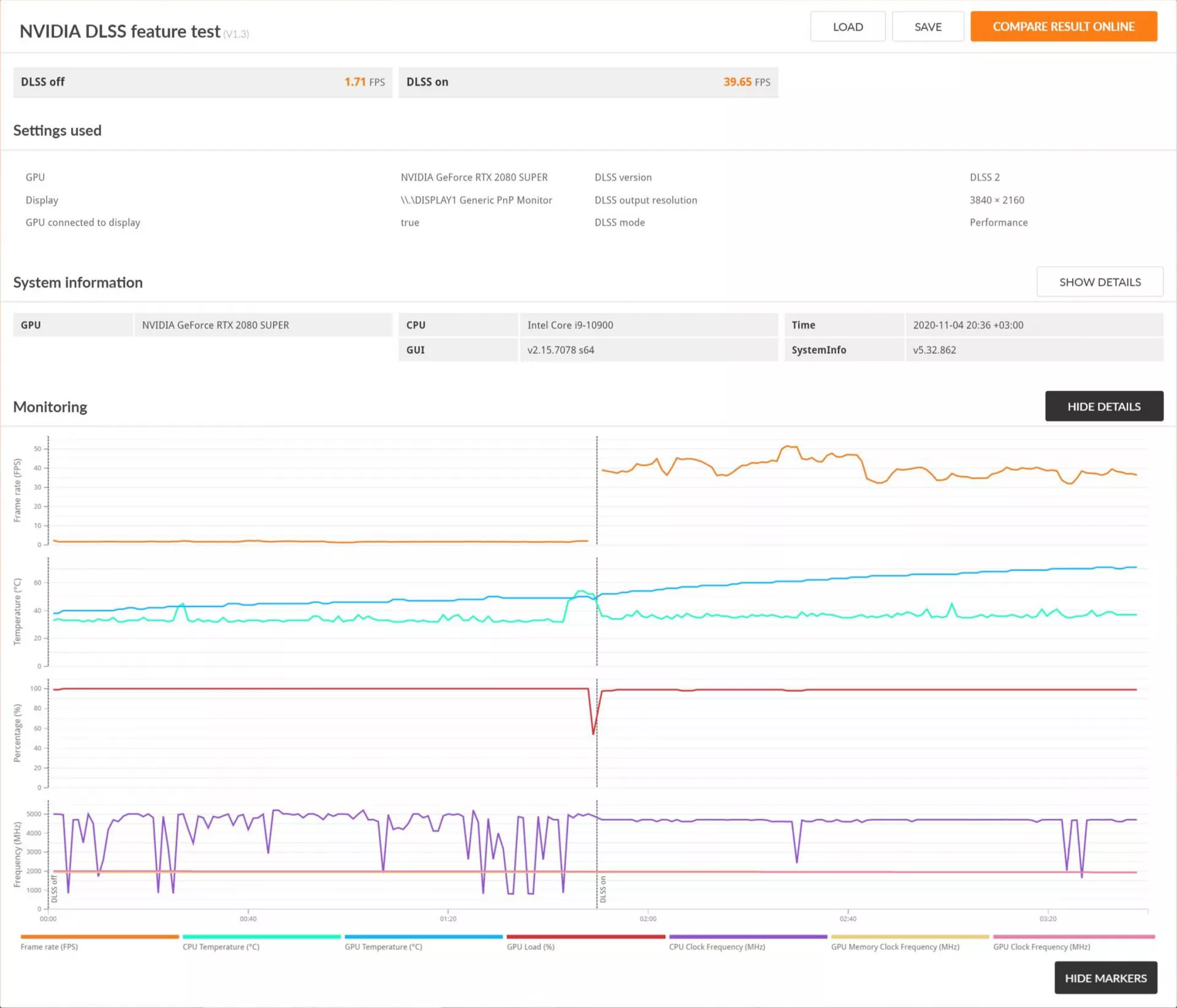Click the 2020-11-04 20:36 +03:00 time cell
Viewport: 1177px width, 1008px height.
1034,325
